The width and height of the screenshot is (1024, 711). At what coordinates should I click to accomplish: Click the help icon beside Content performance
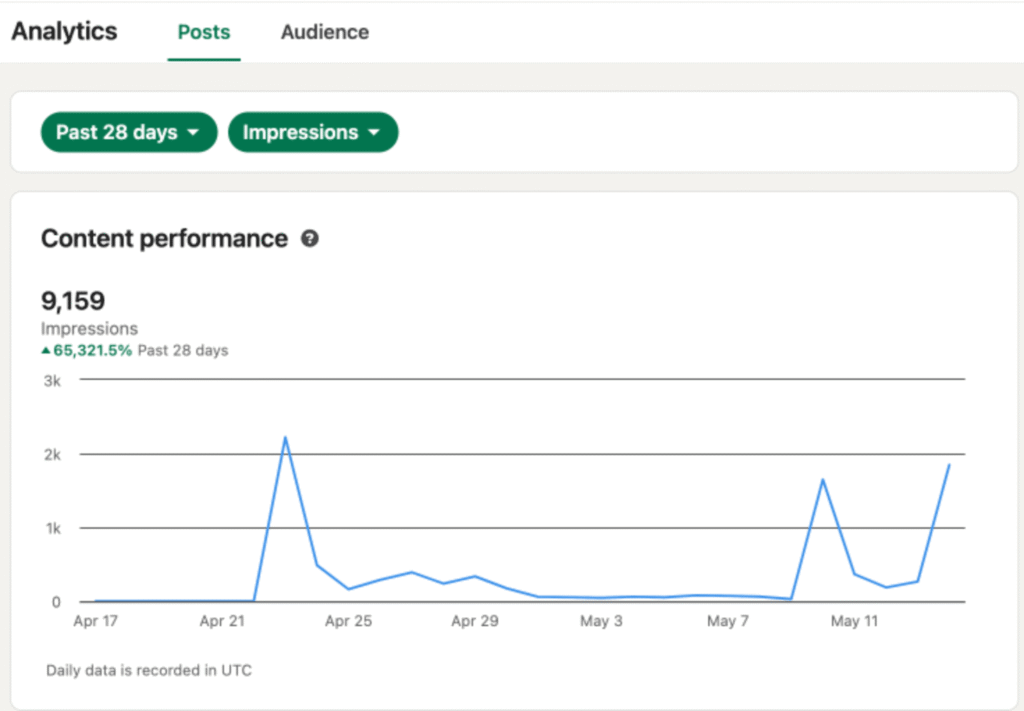click(x=310, y=239)
